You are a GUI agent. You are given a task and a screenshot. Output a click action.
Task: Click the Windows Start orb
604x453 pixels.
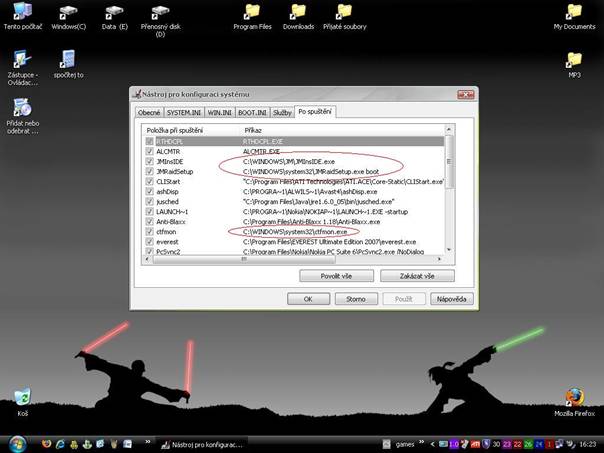(17, 444)
